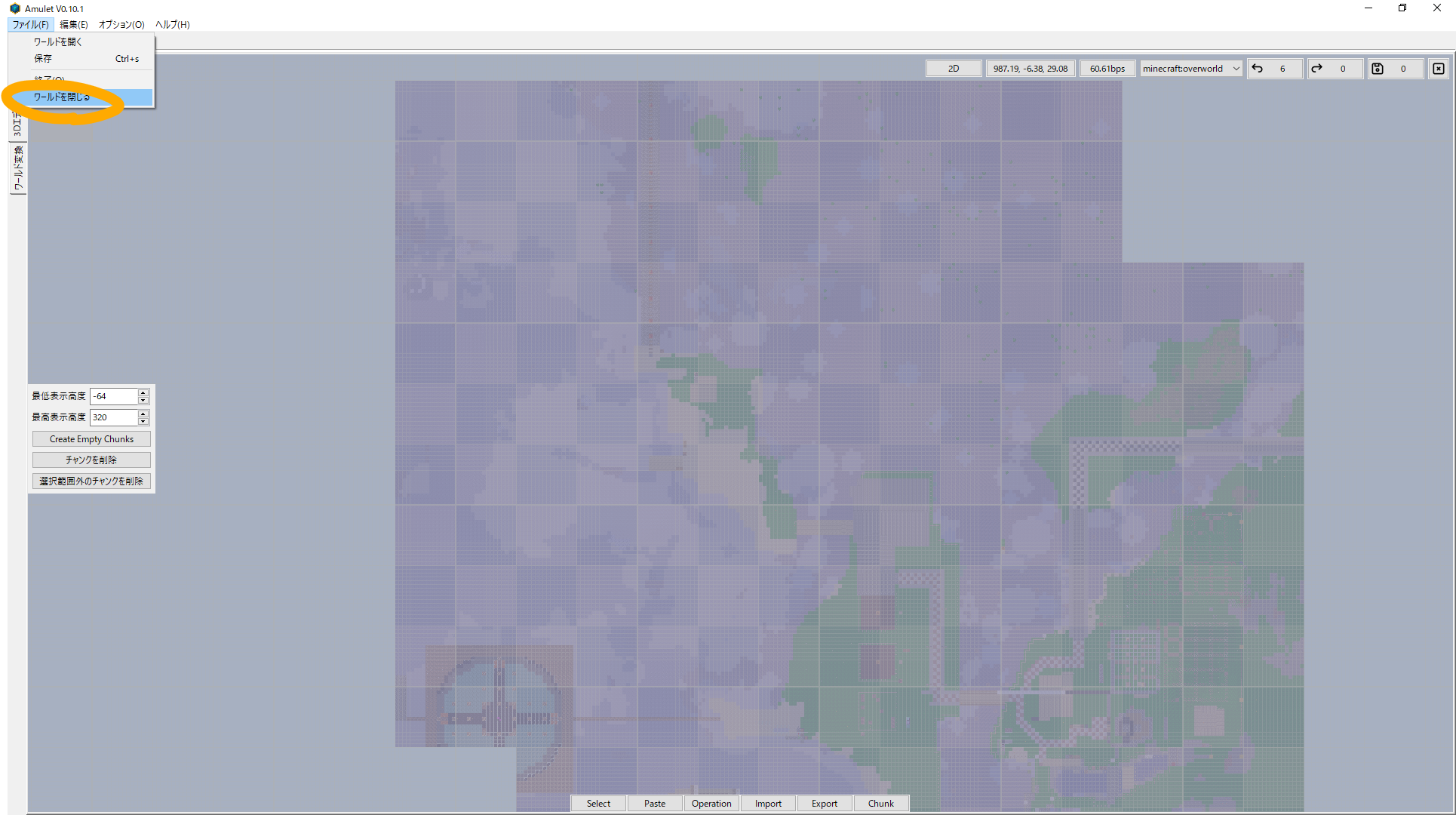Click the undo arrow button
Viewport: 1456px width, 815px height.
pos(1258,69)
